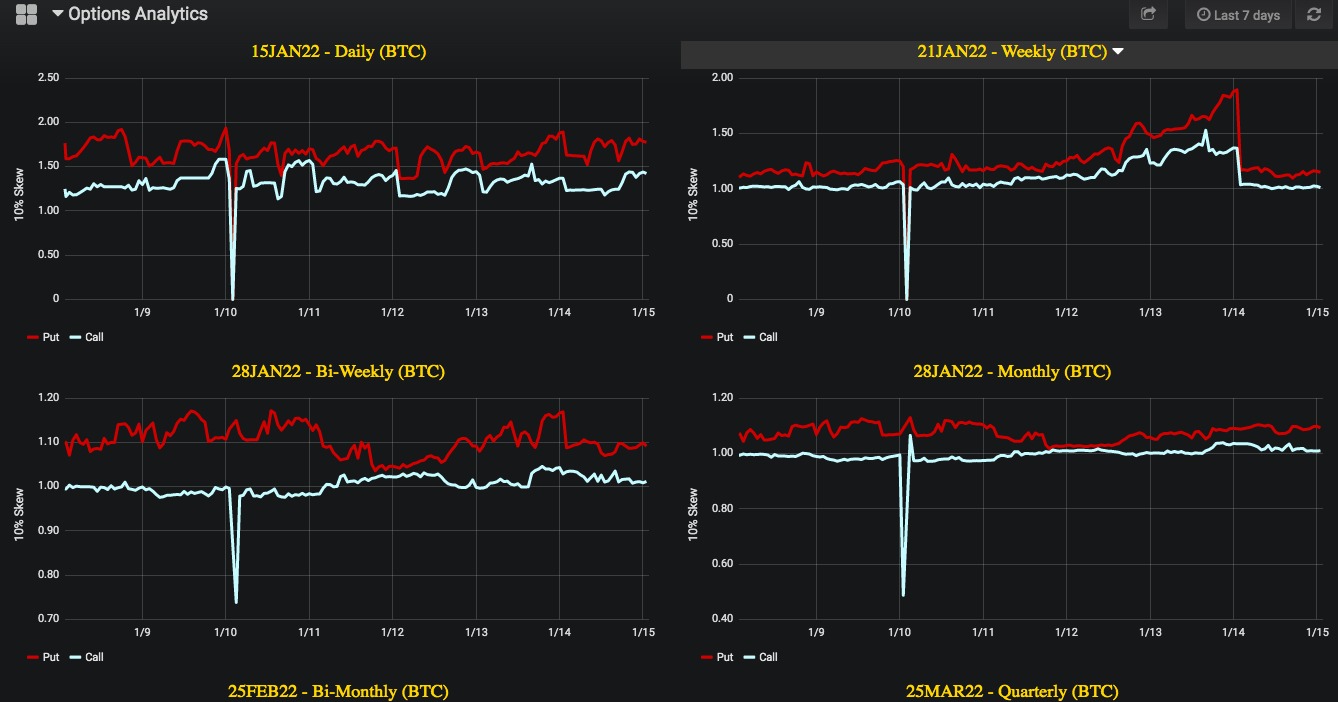This screenshot has width=1338, height=702.
Task: Open the 15JAN22 - Daily (BTC) panel title
Action: (339, 51)
